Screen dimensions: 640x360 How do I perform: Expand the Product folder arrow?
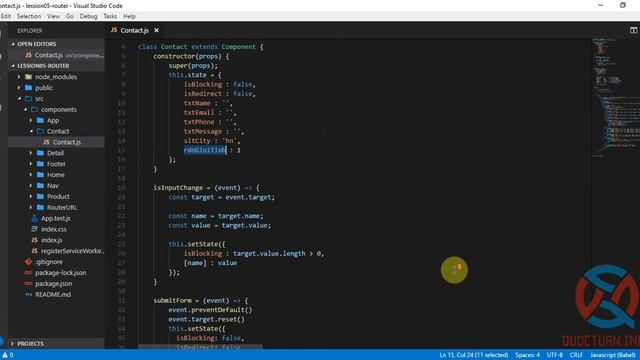pos(31,196)
